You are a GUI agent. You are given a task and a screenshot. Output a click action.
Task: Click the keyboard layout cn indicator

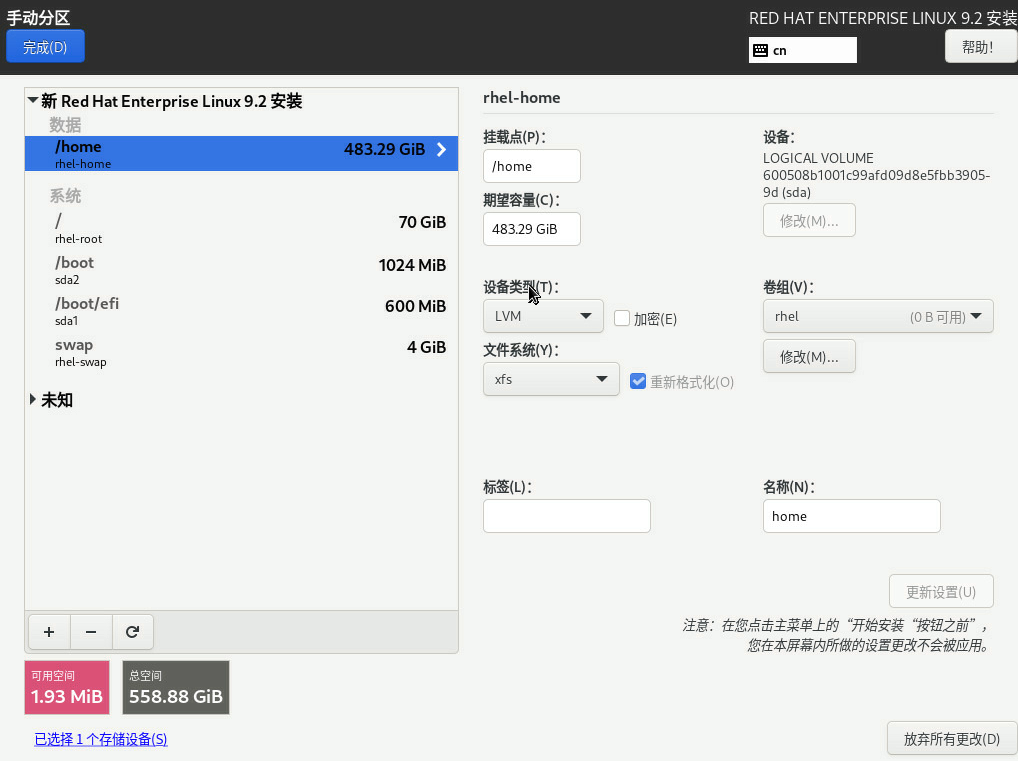(x=802, y=50)
